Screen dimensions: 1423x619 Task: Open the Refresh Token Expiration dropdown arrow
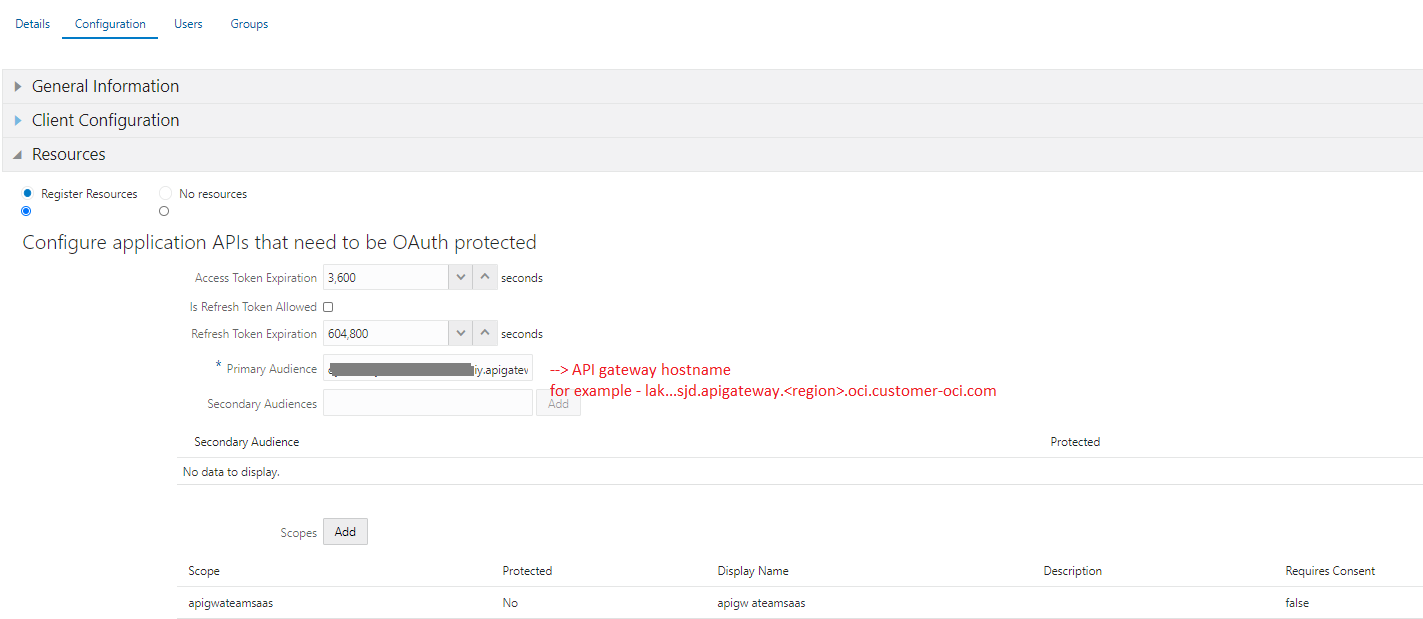460,333
